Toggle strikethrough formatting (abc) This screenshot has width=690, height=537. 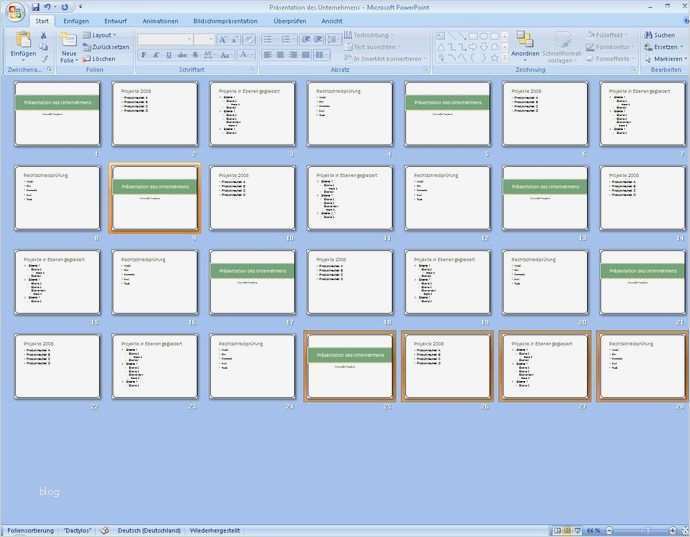pyautogui.click(x=182, y=55)
